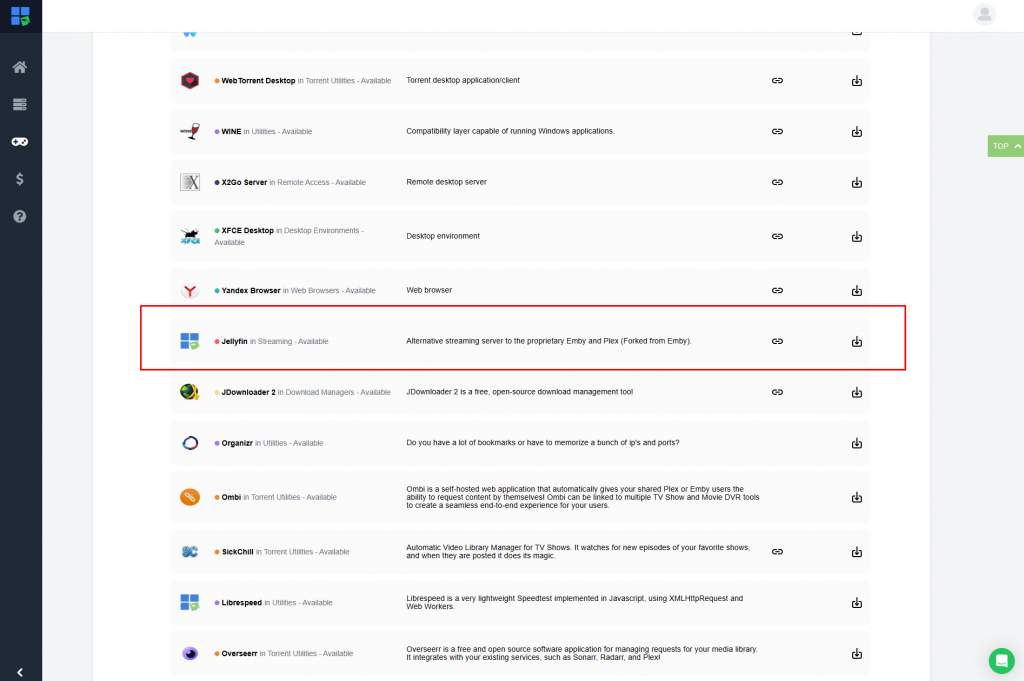Open the link icon for SickChill
The width and height of the screenshot is (1024, 681).
pyautogui.click(x=777, y=552)
